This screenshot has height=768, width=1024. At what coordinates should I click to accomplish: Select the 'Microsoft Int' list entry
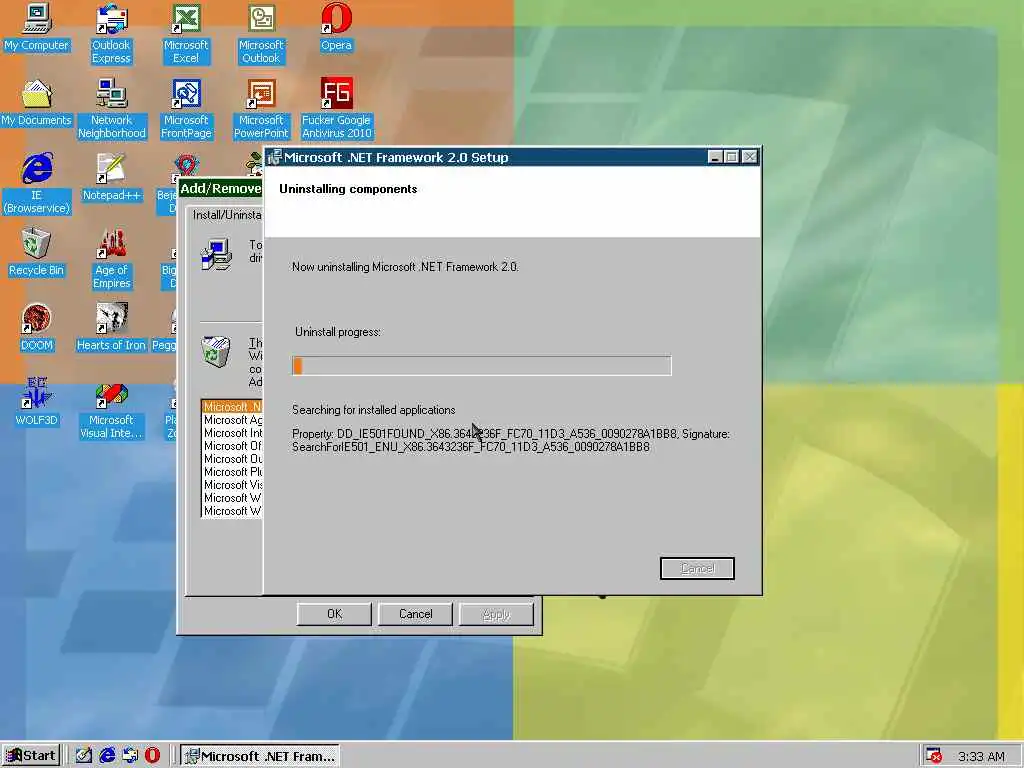tap(232, 433)
